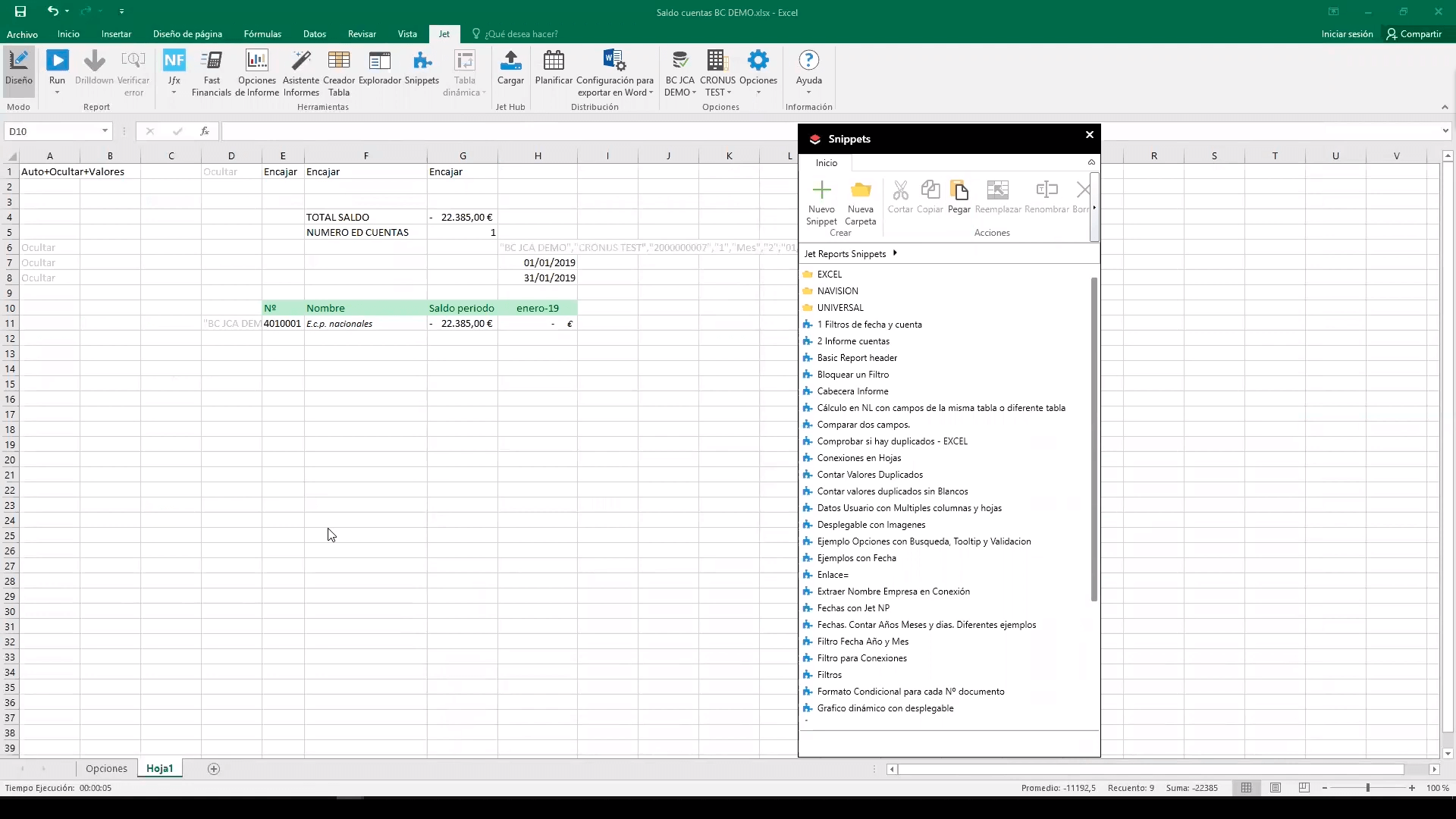1456x819 pixels.
Task: Create Nueva Carpeta in Snippets
Action: coord(860,190)
